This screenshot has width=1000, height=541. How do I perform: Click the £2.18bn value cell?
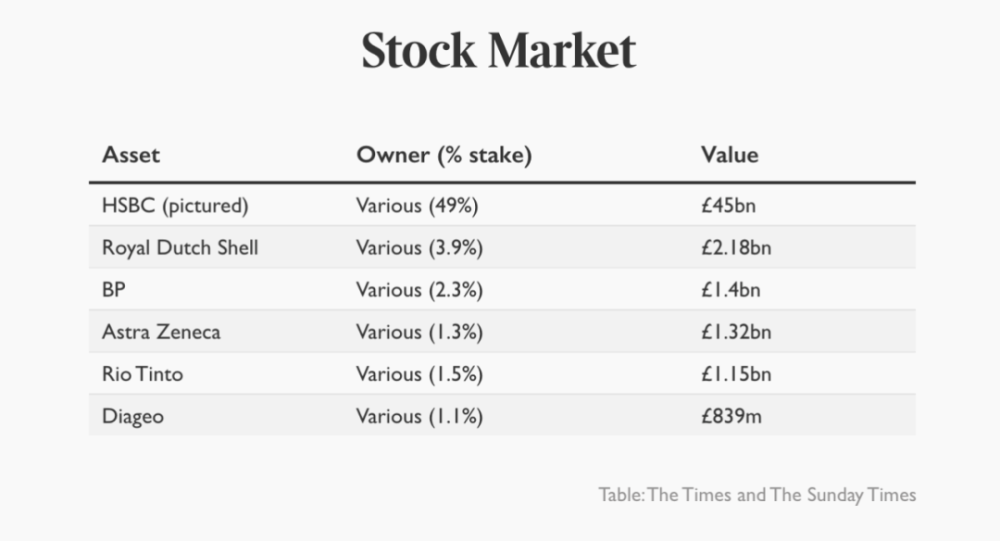tap(736, 248)
